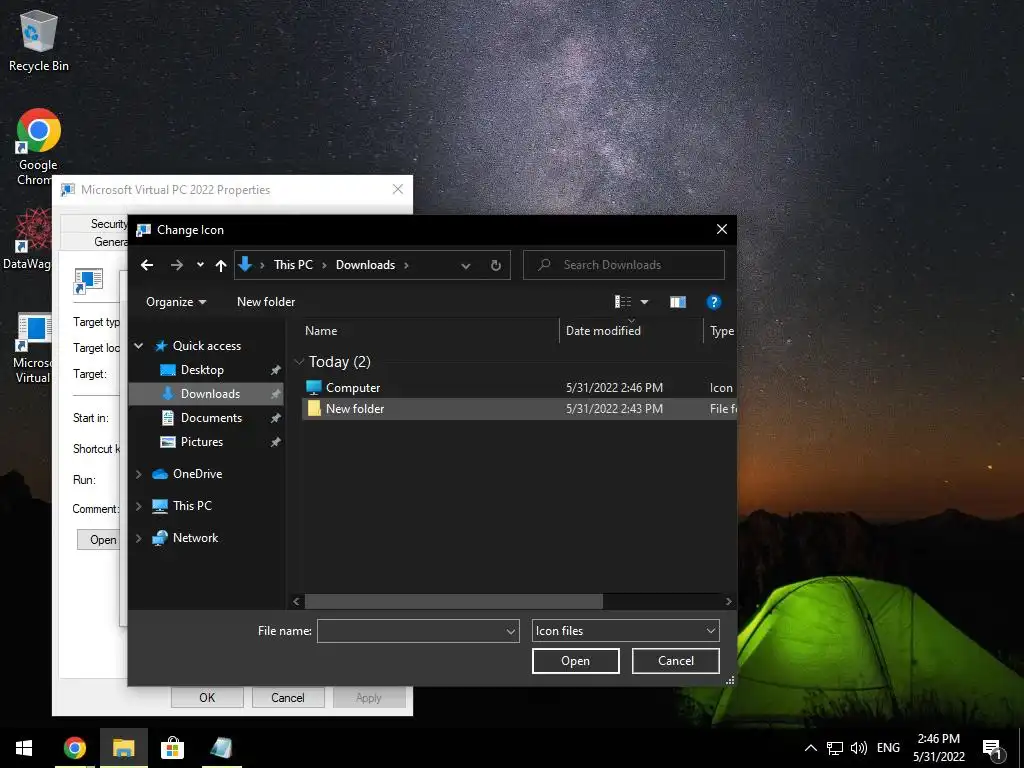This screenshot has height=768, width=1024.
Task: Open the Organize dropdown menu
Action: pos(176,302)
